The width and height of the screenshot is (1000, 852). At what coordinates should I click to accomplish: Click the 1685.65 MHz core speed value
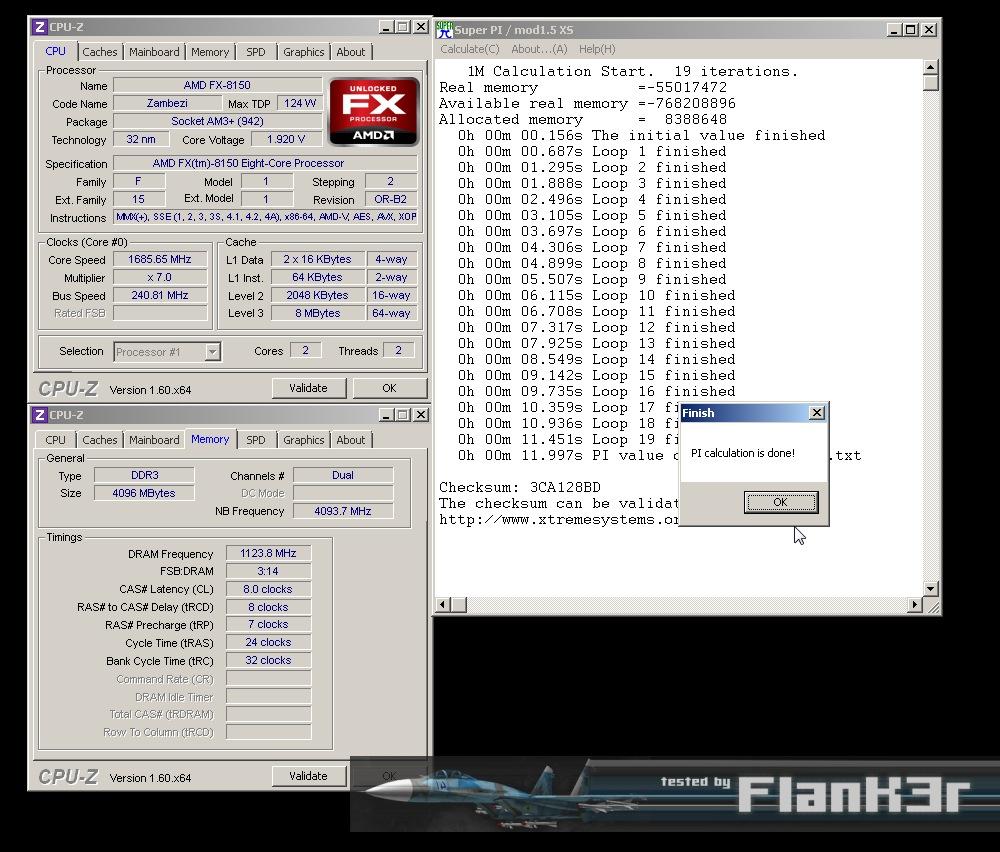(160, 259)
